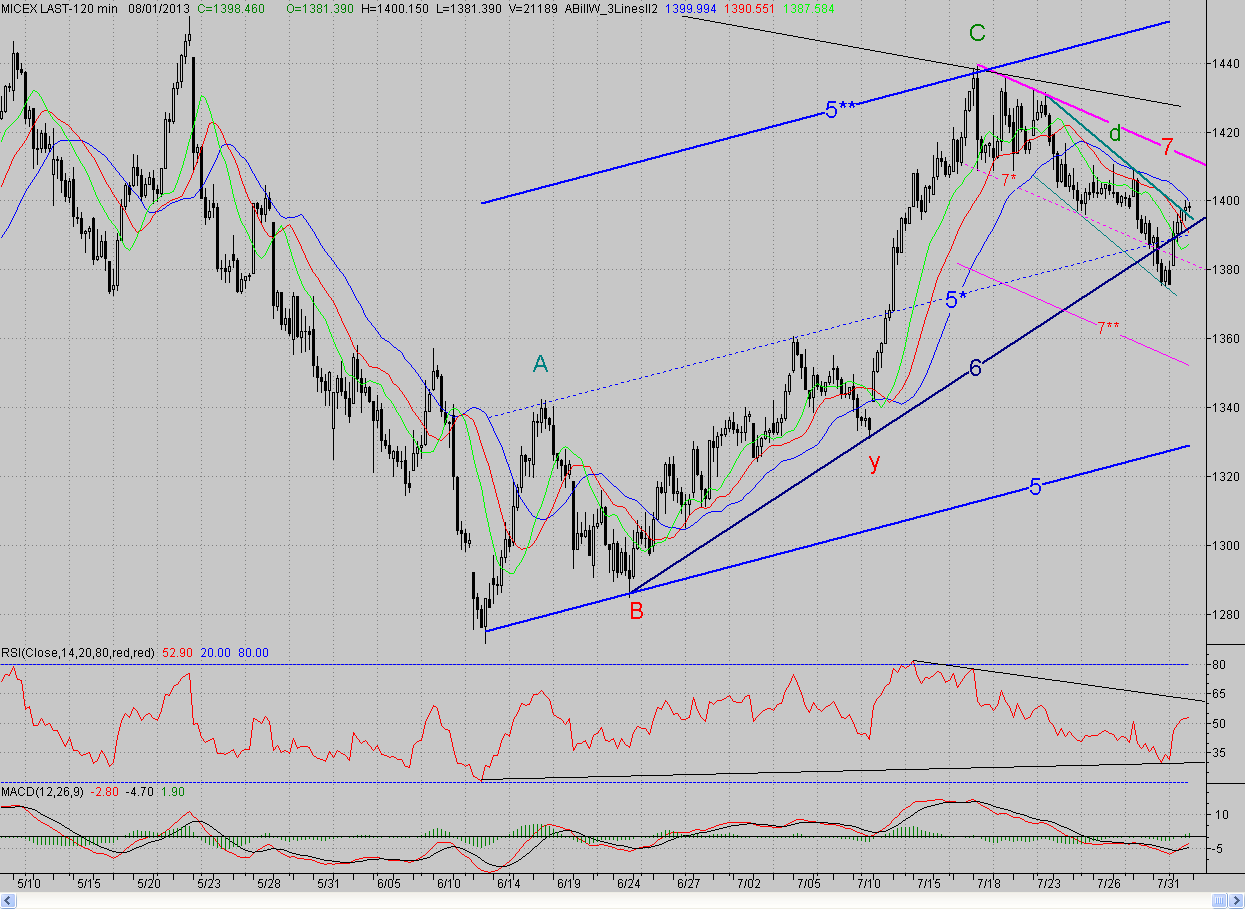The image size is (1245, 909).
Task: Click the 1280 price axis level
Action: coord(1221,614)
